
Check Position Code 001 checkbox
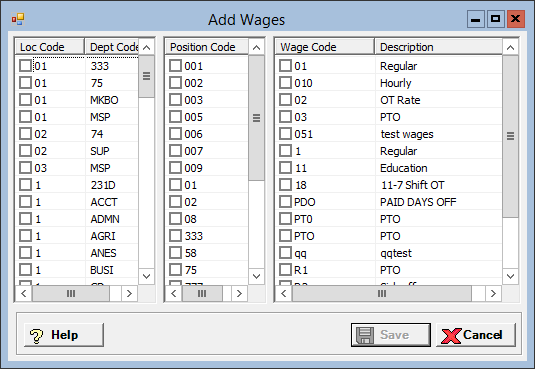(175, 66)
